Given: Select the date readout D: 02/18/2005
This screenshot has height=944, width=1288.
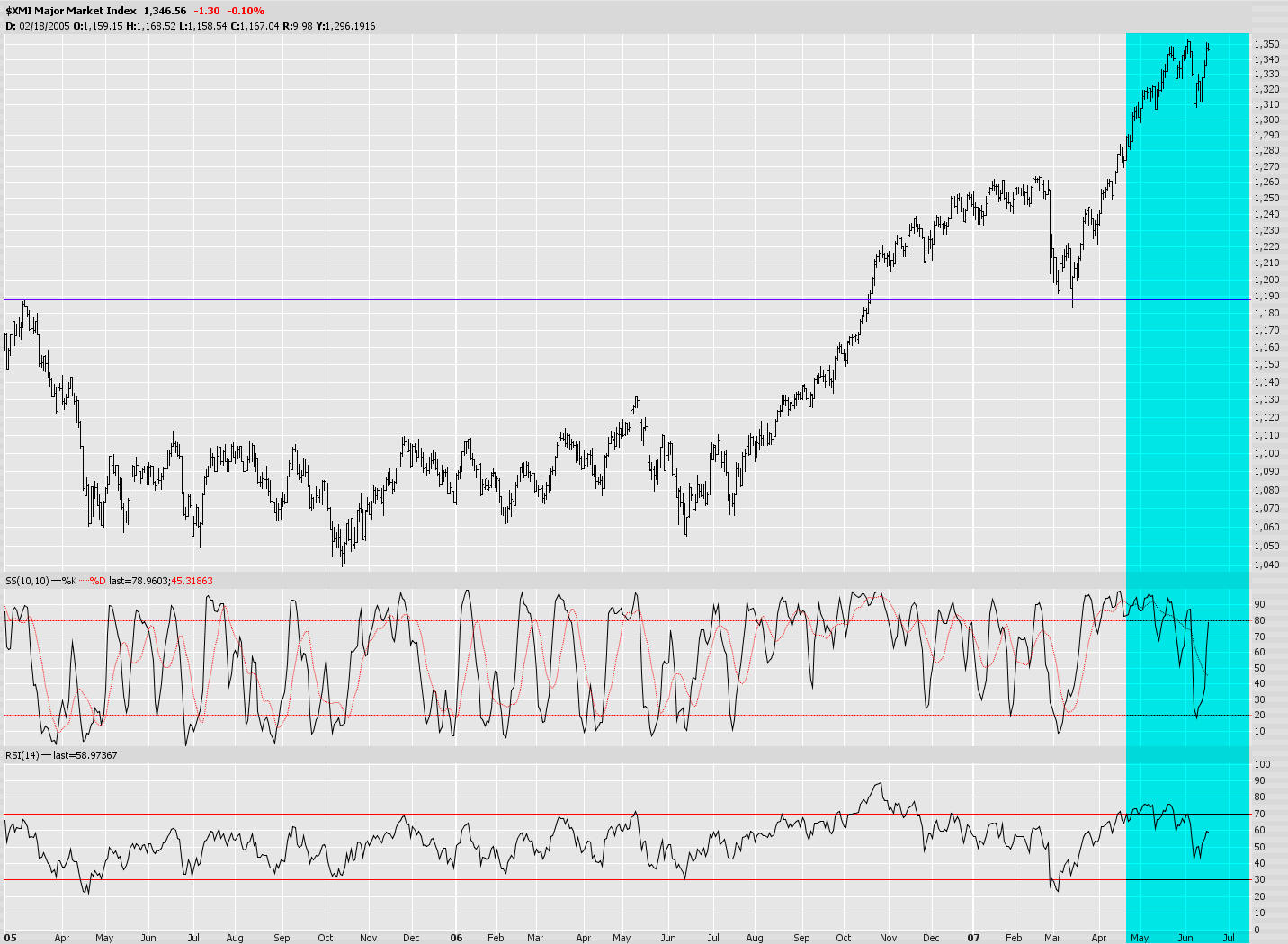Looking at the screenshot, I should (x=37, y=26).
